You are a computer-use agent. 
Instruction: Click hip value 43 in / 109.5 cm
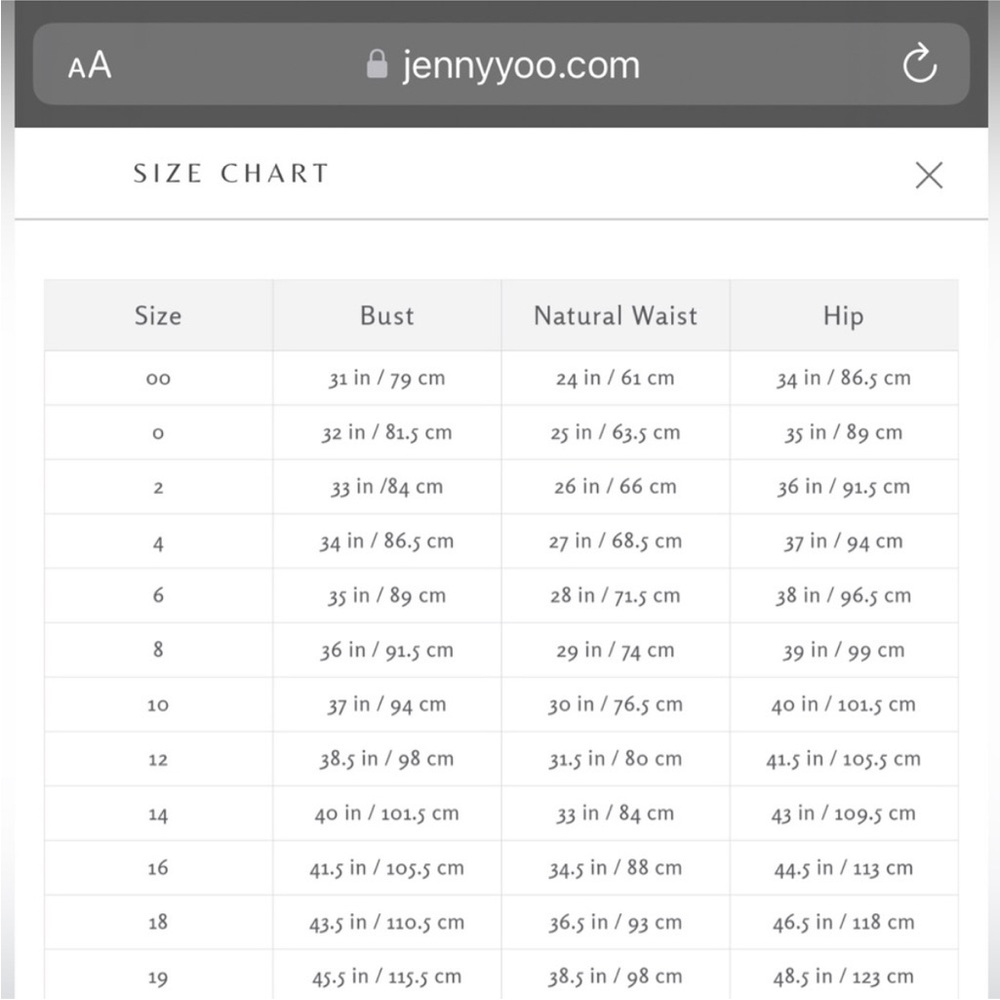[x=843, y=814]
